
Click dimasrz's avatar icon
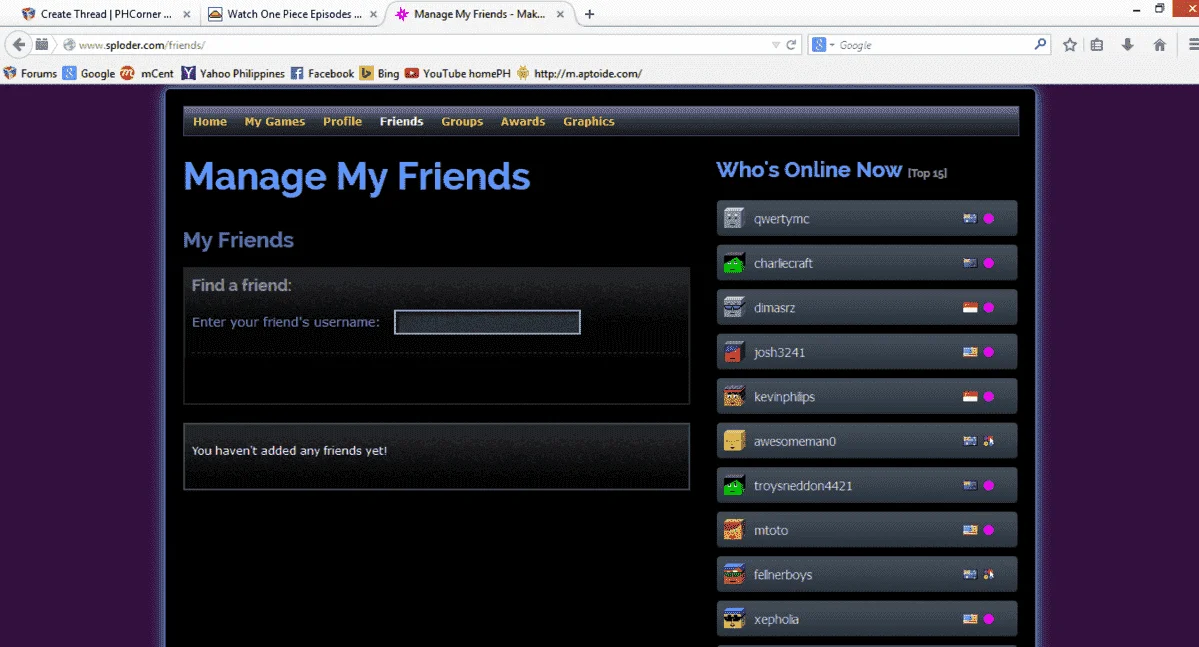click(x=734, y=307)
